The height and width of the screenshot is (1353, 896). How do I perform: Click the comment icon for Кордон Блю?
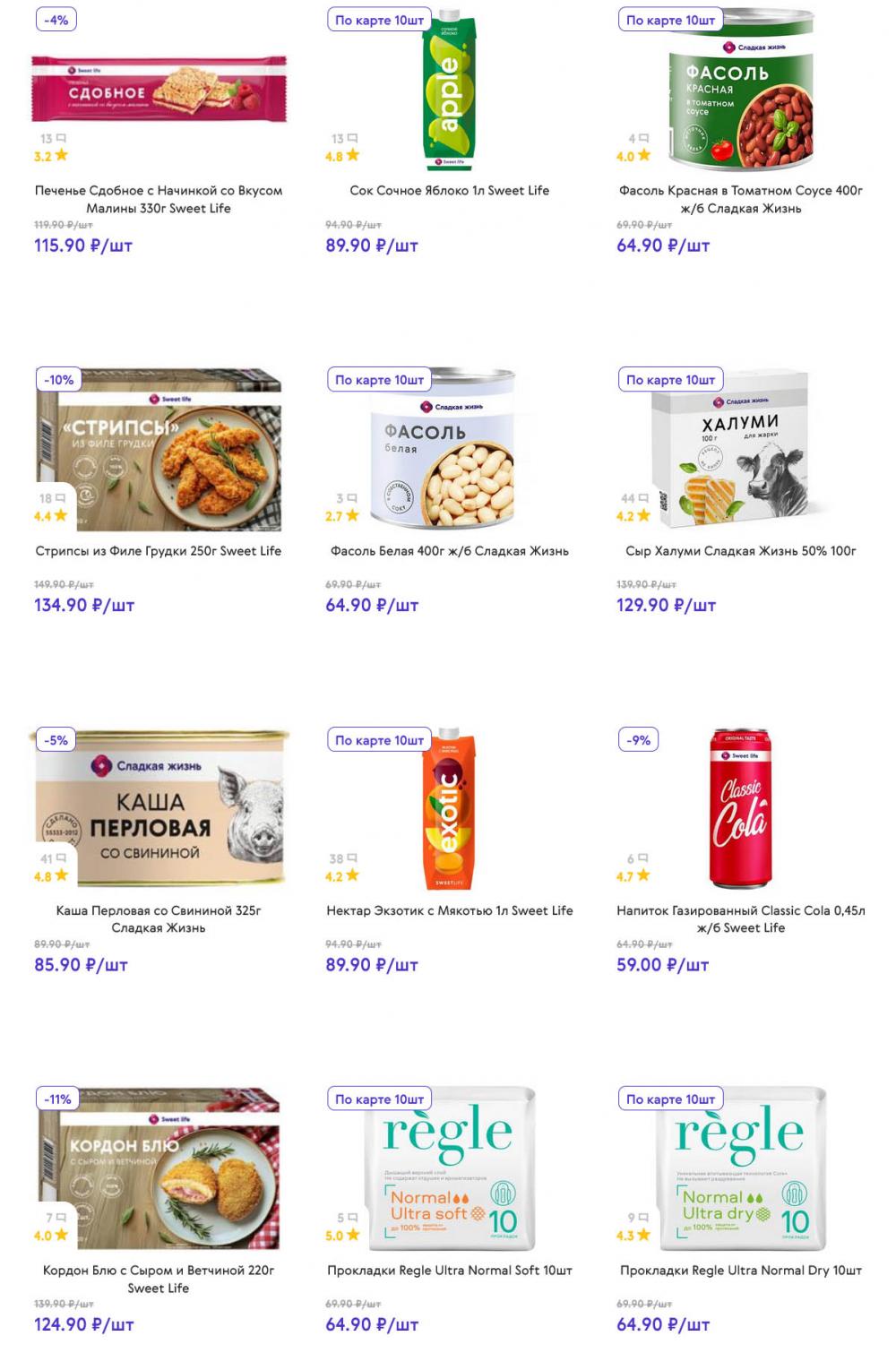[61, 1218]
